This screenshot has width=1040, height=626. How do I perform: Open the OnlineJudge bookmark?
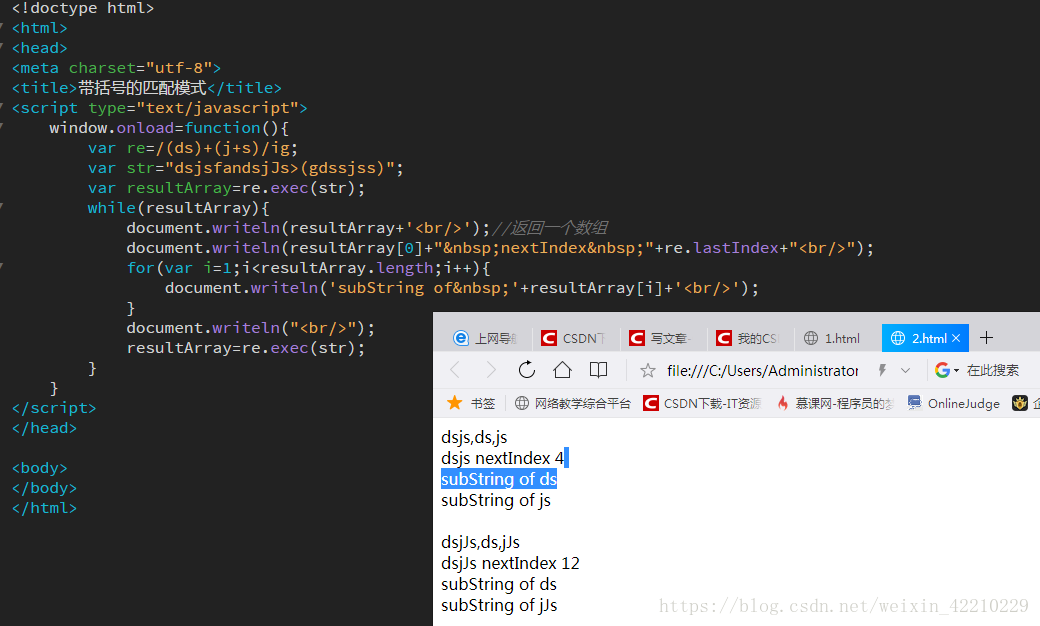tap(954, 403)
